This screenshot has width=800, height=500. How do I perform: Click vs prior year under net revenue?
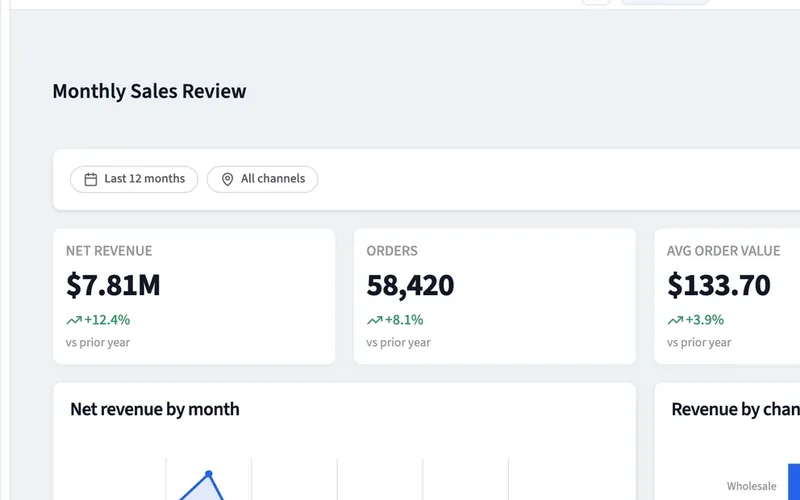(x=98, y=342)
